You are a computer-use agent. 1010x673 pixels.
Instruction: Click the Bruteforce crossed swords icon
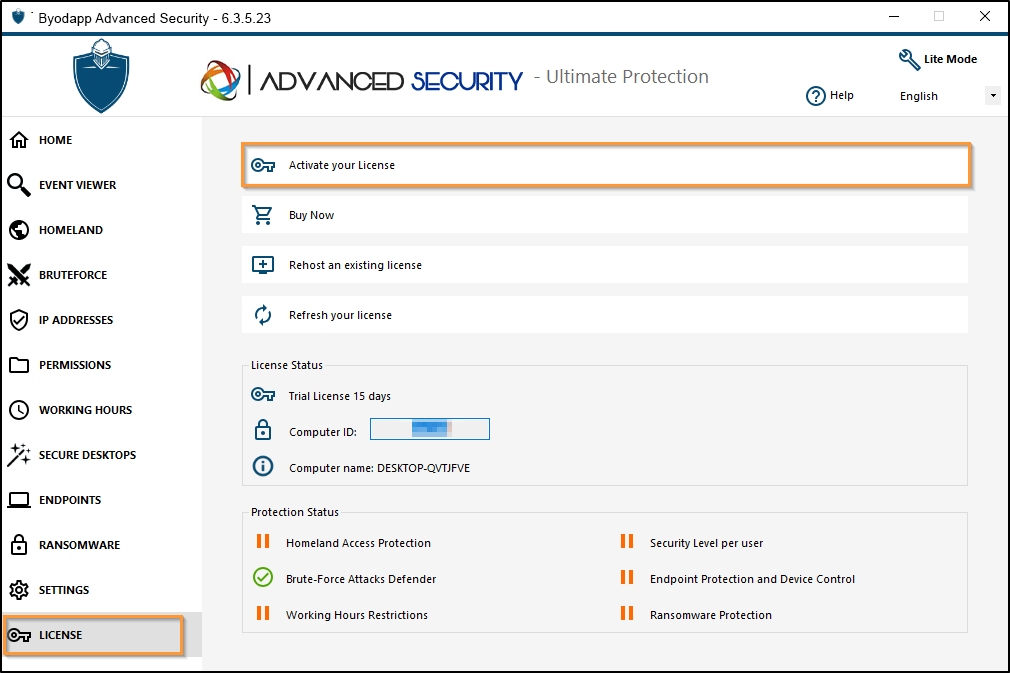[x=19, y=275]
